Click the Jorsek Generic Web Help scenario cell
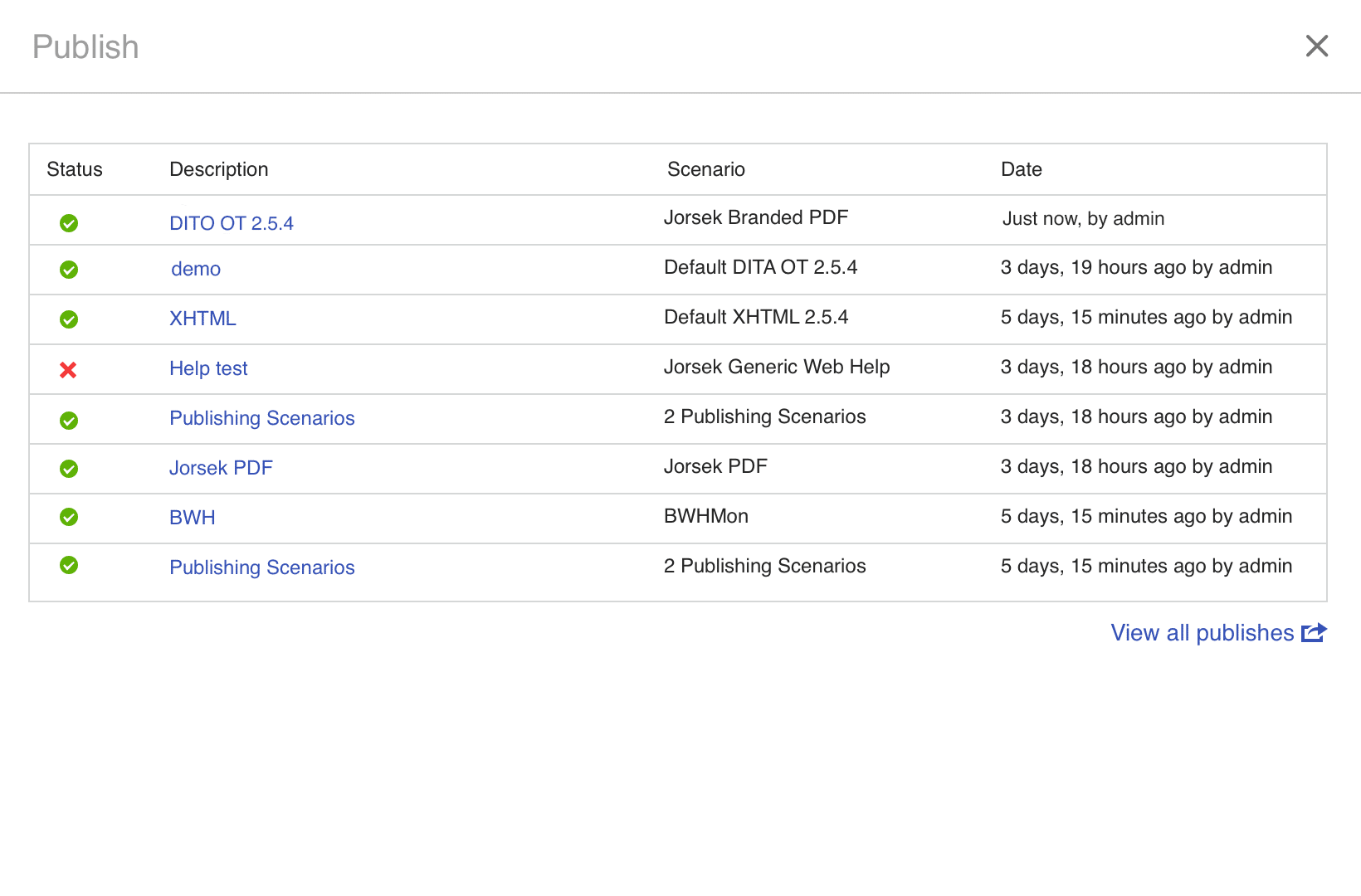Image resolution: width=1361 pixels, height=896 pixels. click(x=777, y=367)
